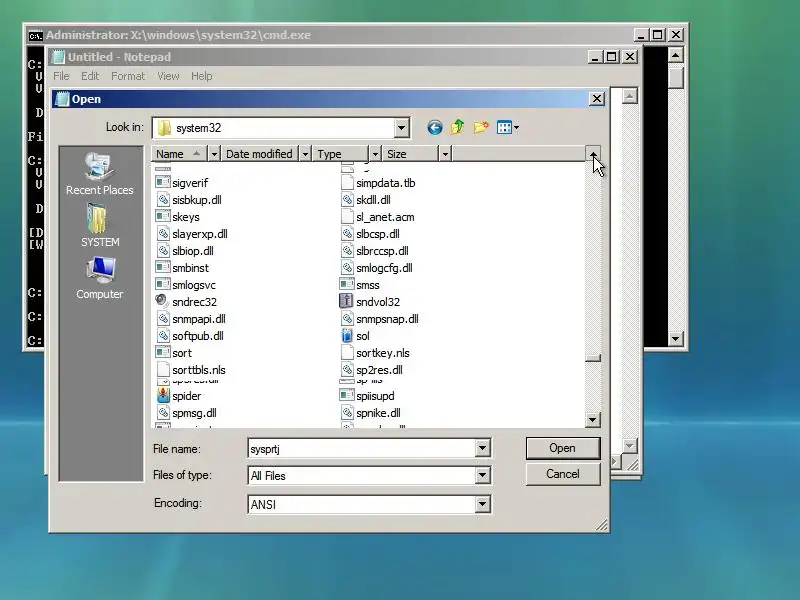Select the sl_anet.acm file icon

coord(347,216)
